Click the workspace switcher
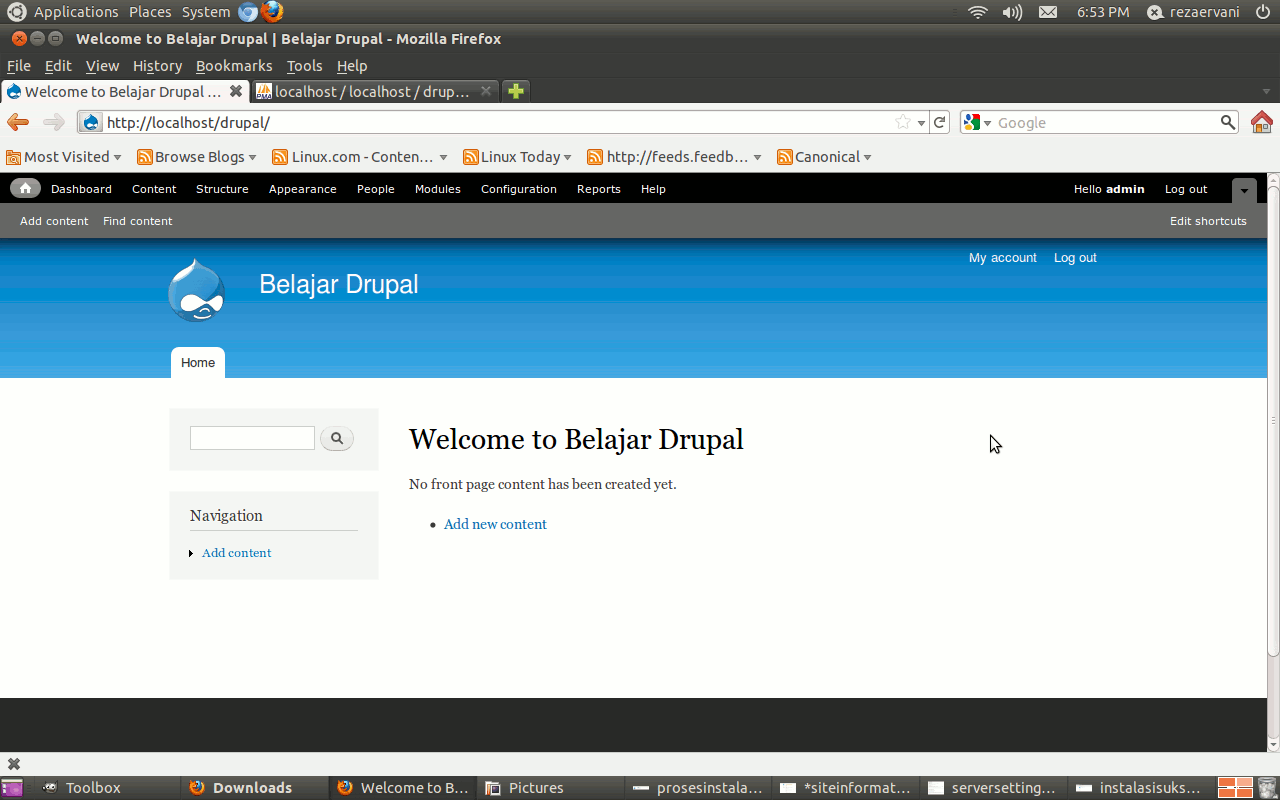The image size is (1280, 800). (1235, 788)
